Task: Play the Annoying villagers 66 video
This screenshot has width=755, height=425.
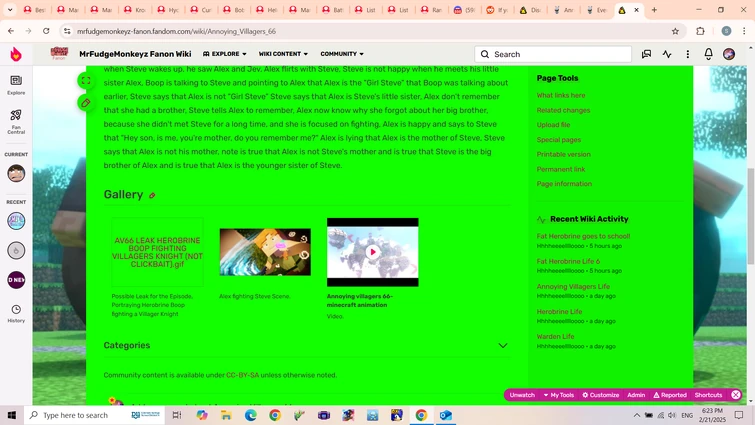Action: click(373, 252)
